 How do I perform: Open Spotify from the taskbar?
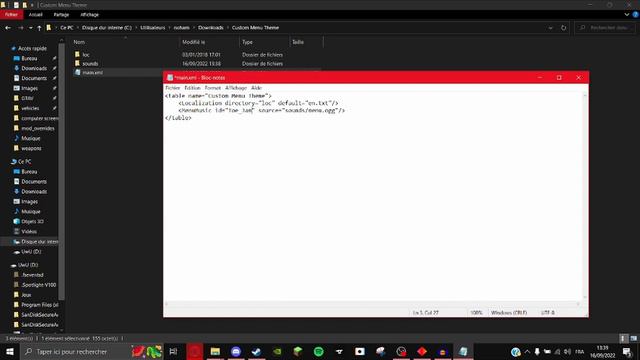[x=318, y=351]
